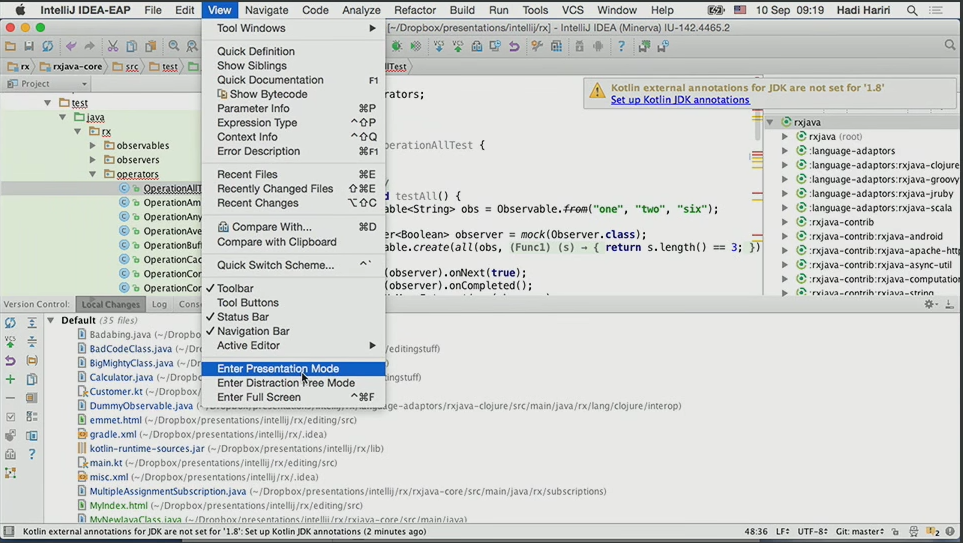This screenshot has height=543, width=963.
Task: Click LF line separator in status bar
Action: point(782,531)
